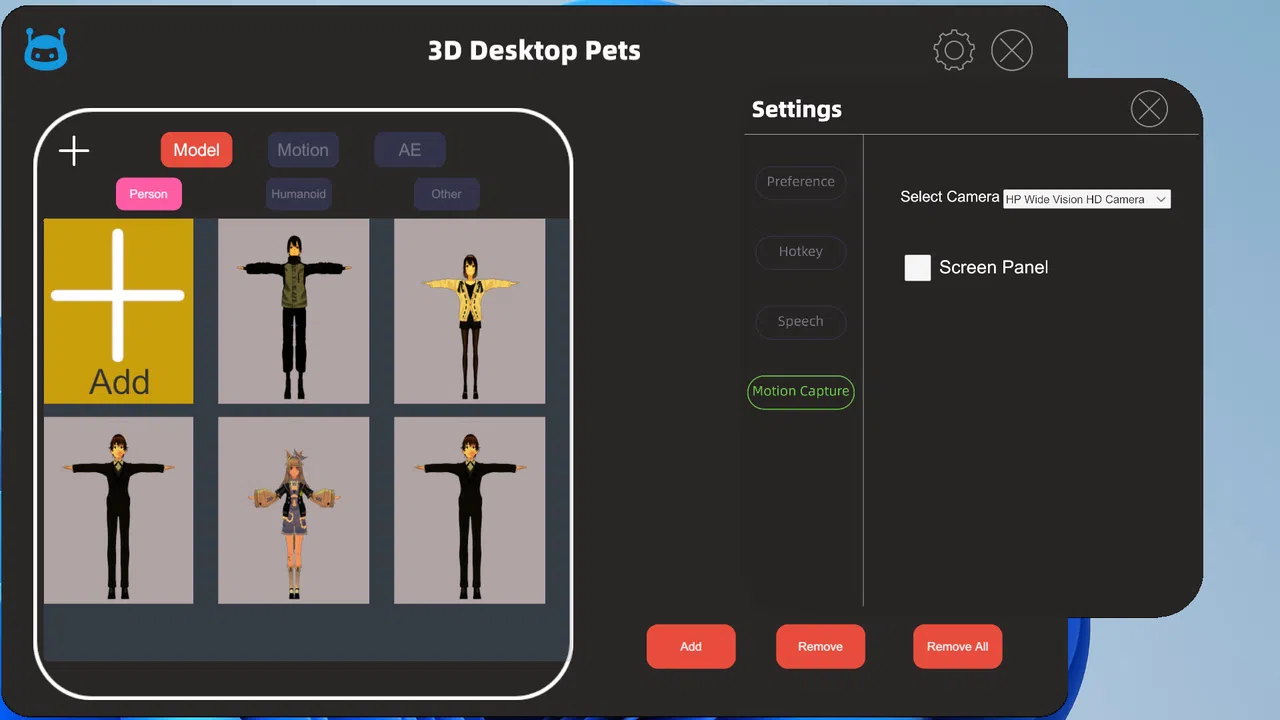Viewport: 1280px width, 720px height.
Task: Select the Other category
Action: point(446,194)
